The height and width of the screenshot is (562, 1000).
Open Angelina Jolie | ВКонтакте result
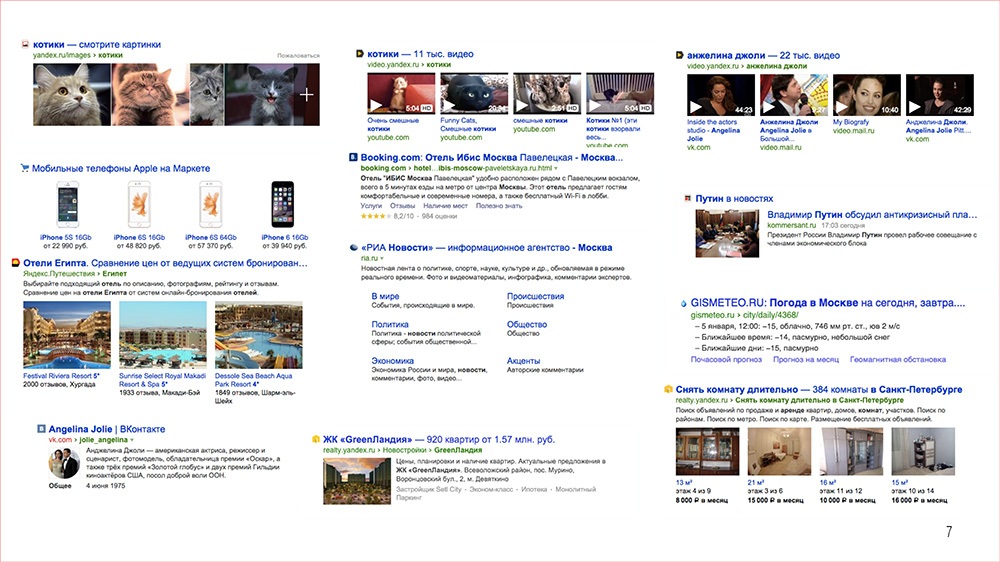click(107, 429)
